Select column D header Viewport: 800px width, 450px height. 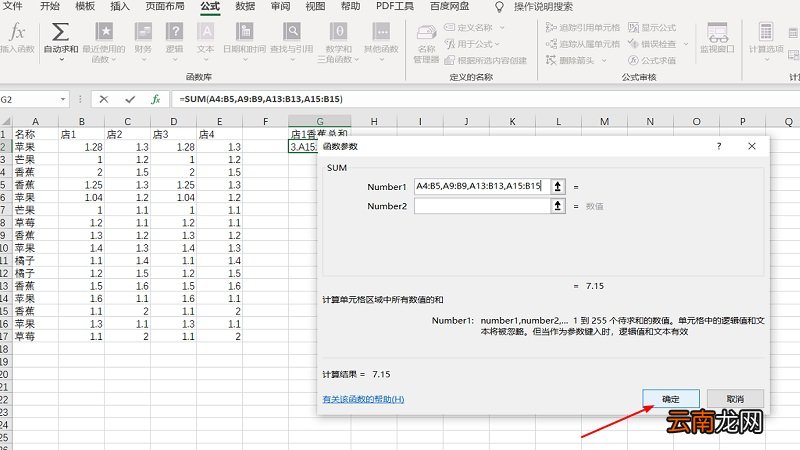173,121
